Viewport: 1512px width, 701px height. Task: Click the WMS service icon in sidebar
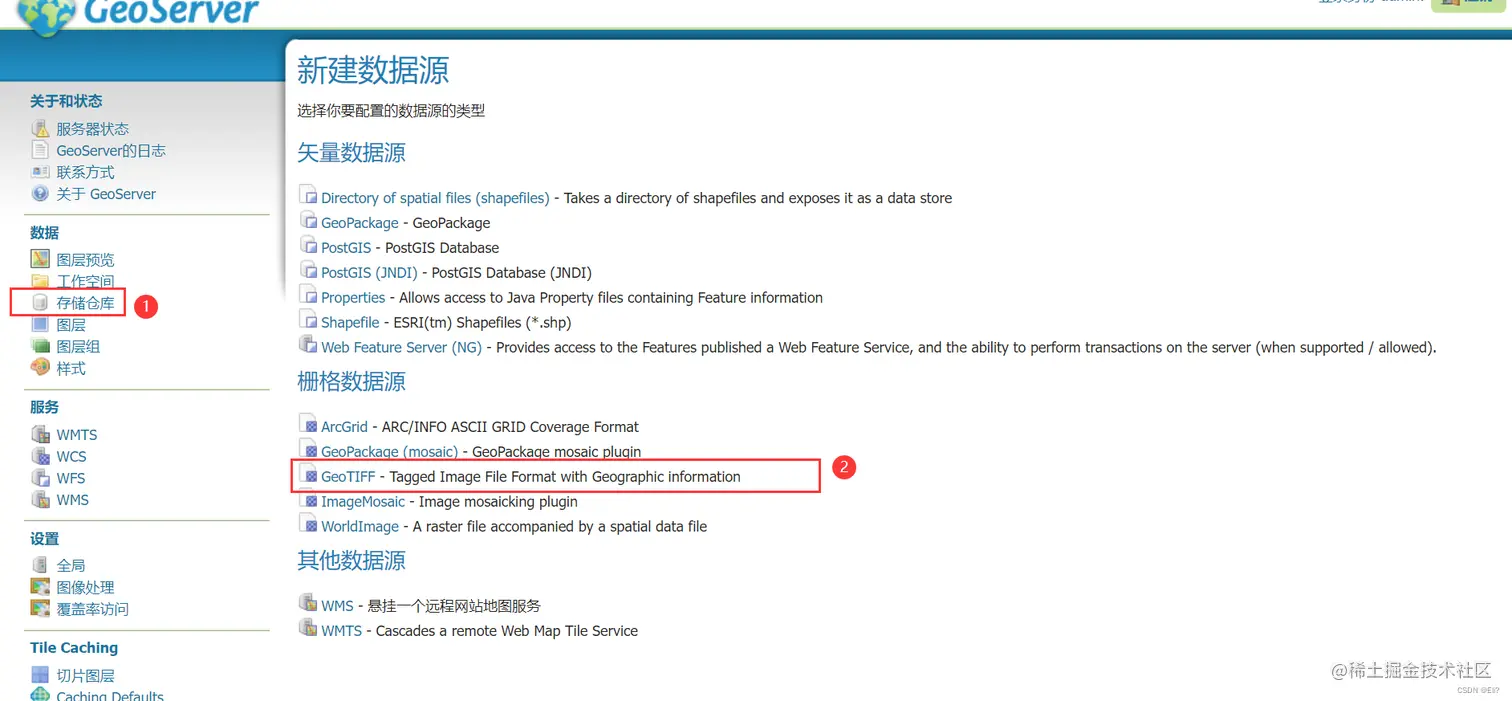pos(40,499)
